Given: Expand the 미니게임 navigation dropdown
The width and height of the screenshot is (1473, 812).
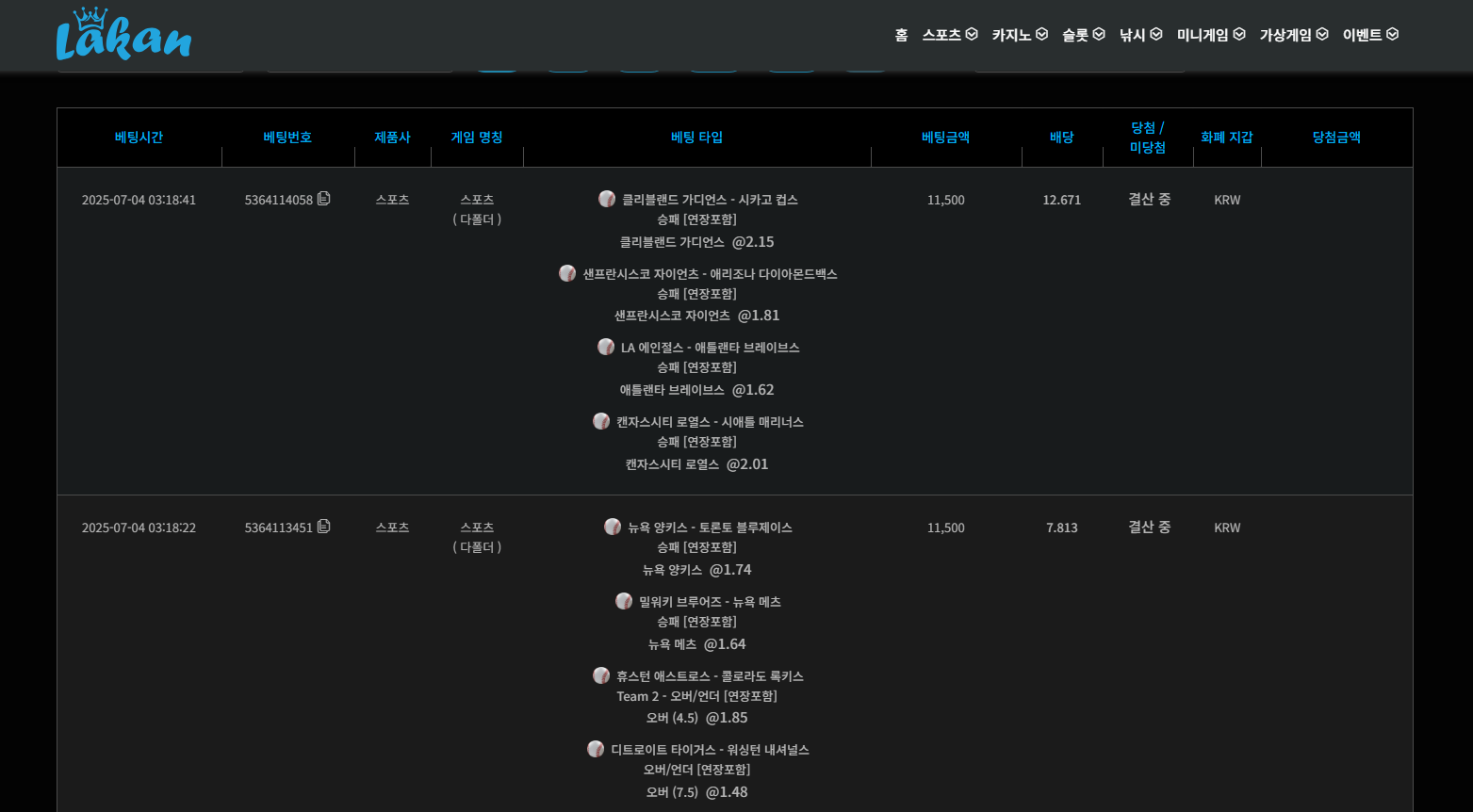Looking at the screenshot, I should [x=1210, y=35].
